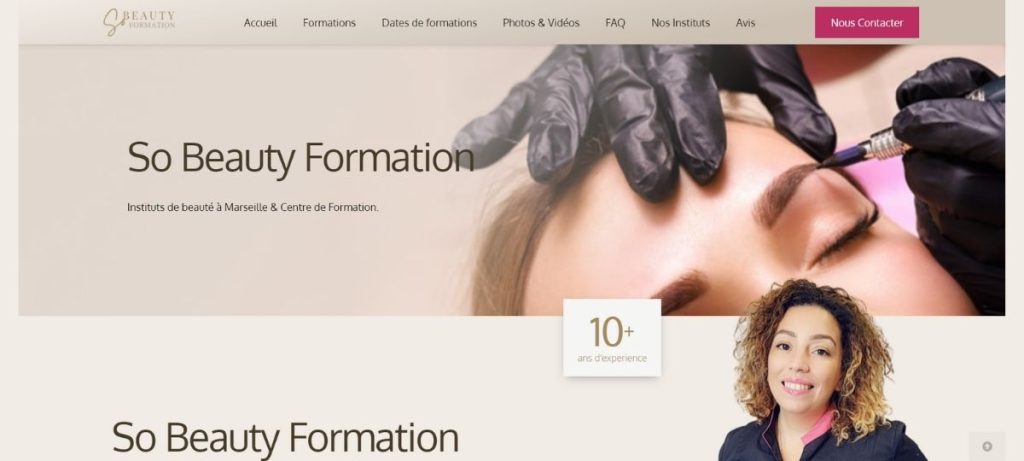This screenshot has width=1024, height=461.
Task: Go to the Formations page
Action: point(329,23)
